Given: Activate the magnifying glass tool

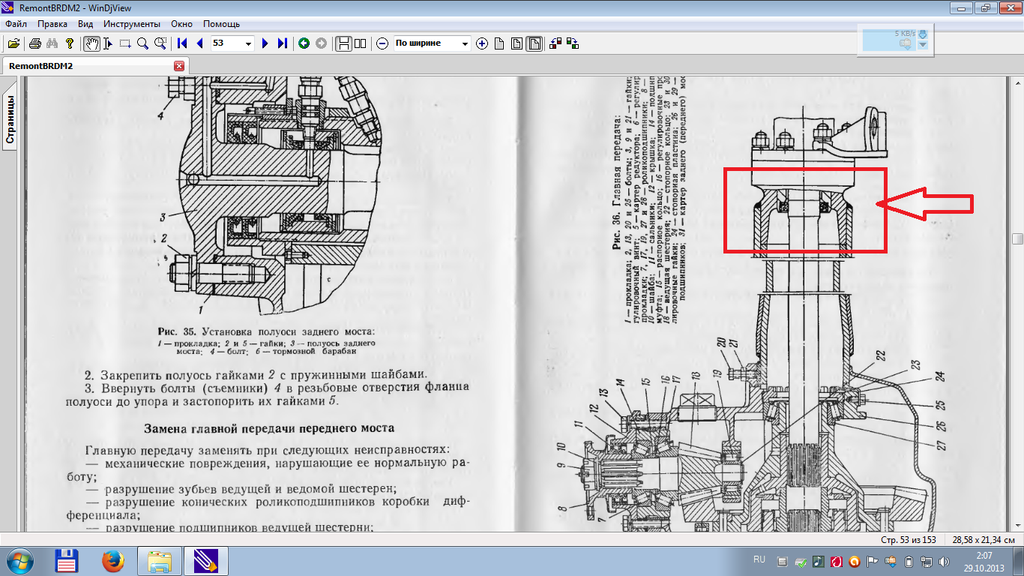Looking at the screenshot, I should coord(142,43).
